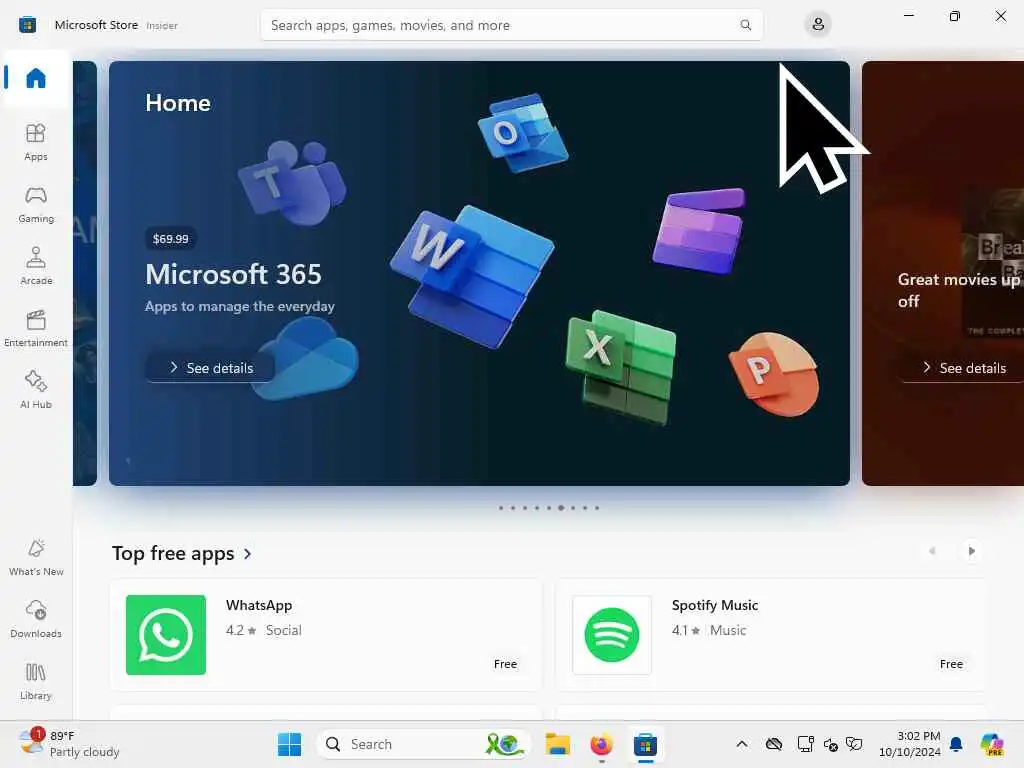
Task: Click the display/cast tray icon
Action: pyautogui.click(x=805, y=744)
